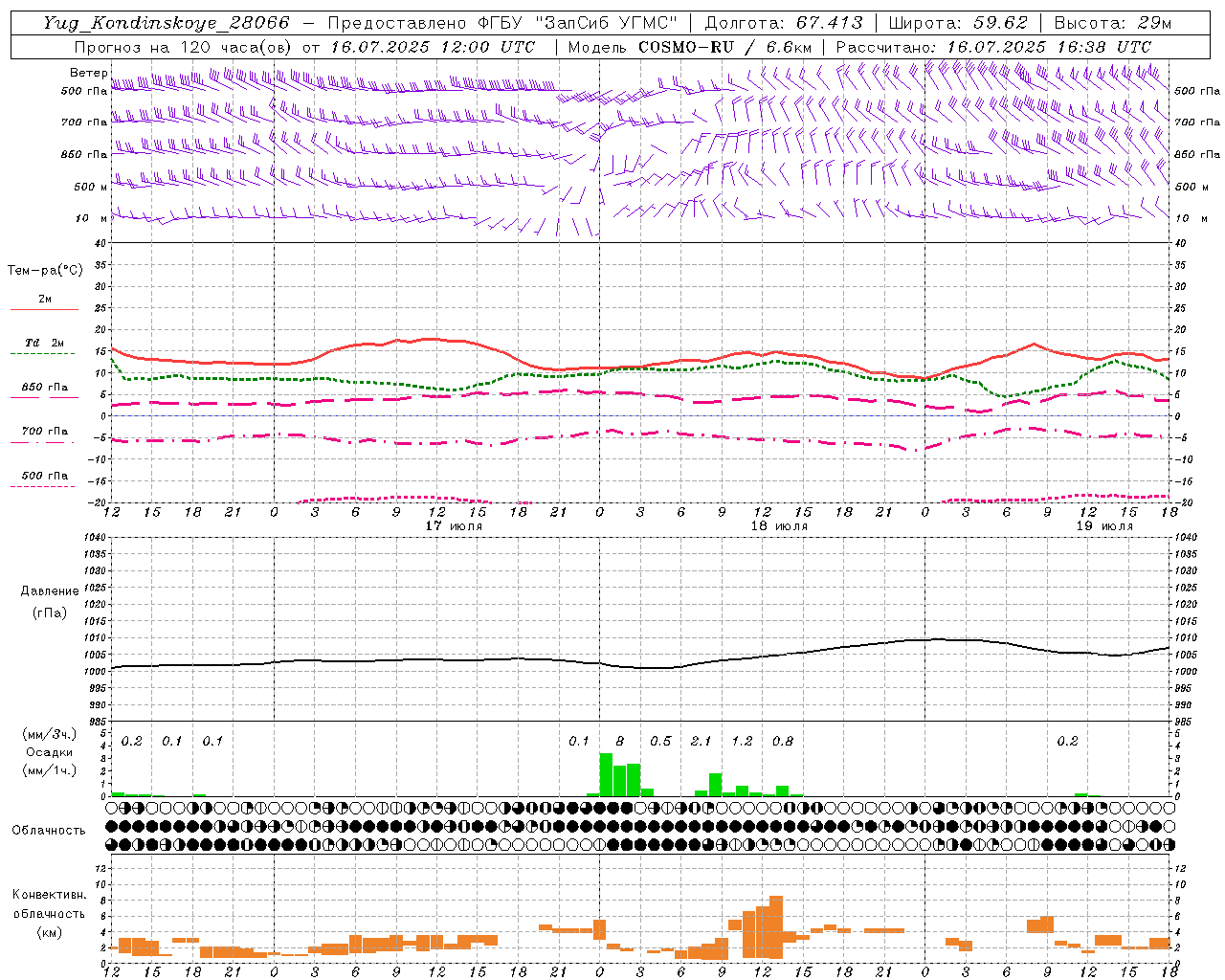Select the text 'Предоставлено ФГБУ "ЗапСиб УГМС"'

pyautogui.click(x=503, y=23)
